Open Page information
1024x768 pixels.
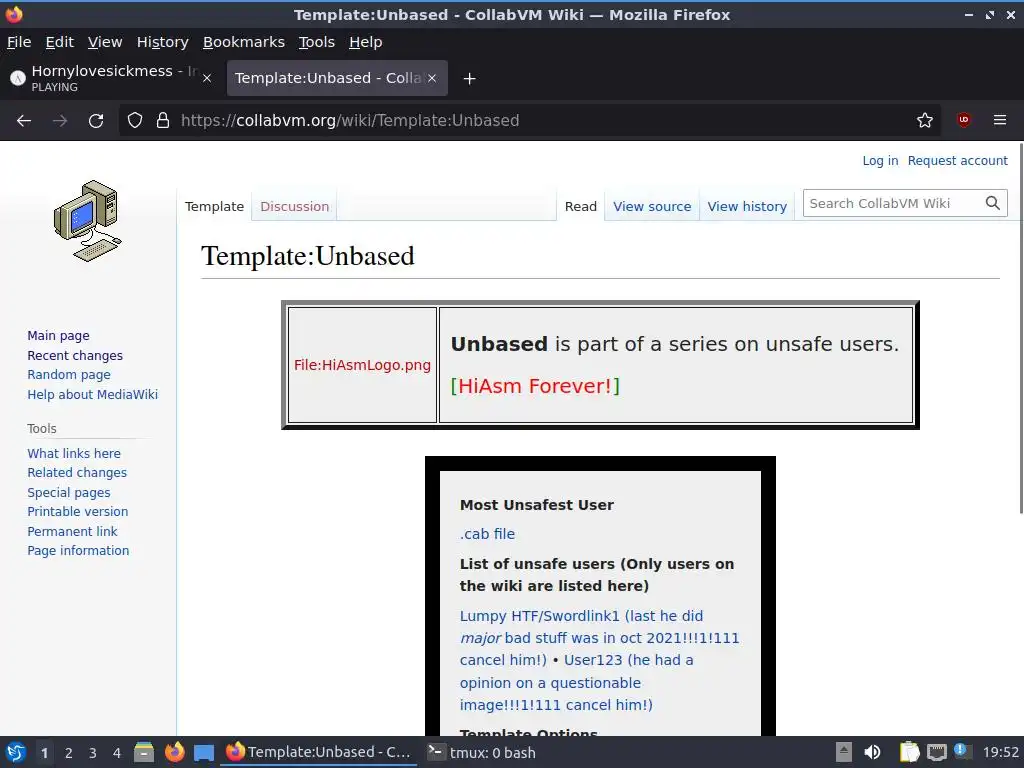coord(78,551)
